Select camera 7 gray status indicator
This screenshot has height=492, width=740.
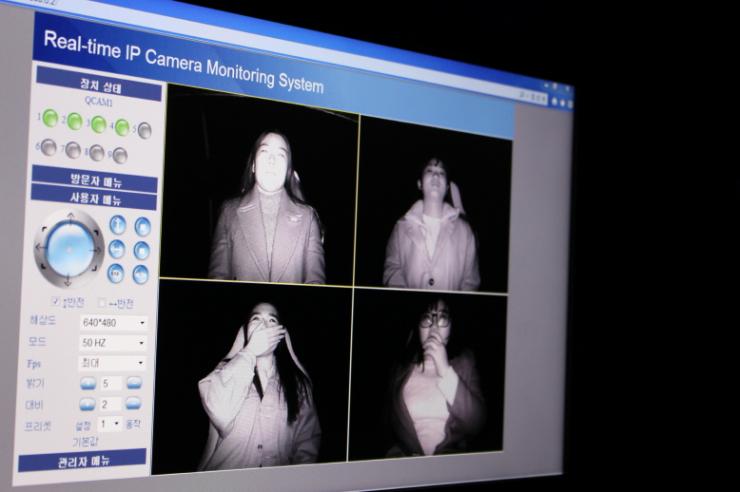point(73,150)
